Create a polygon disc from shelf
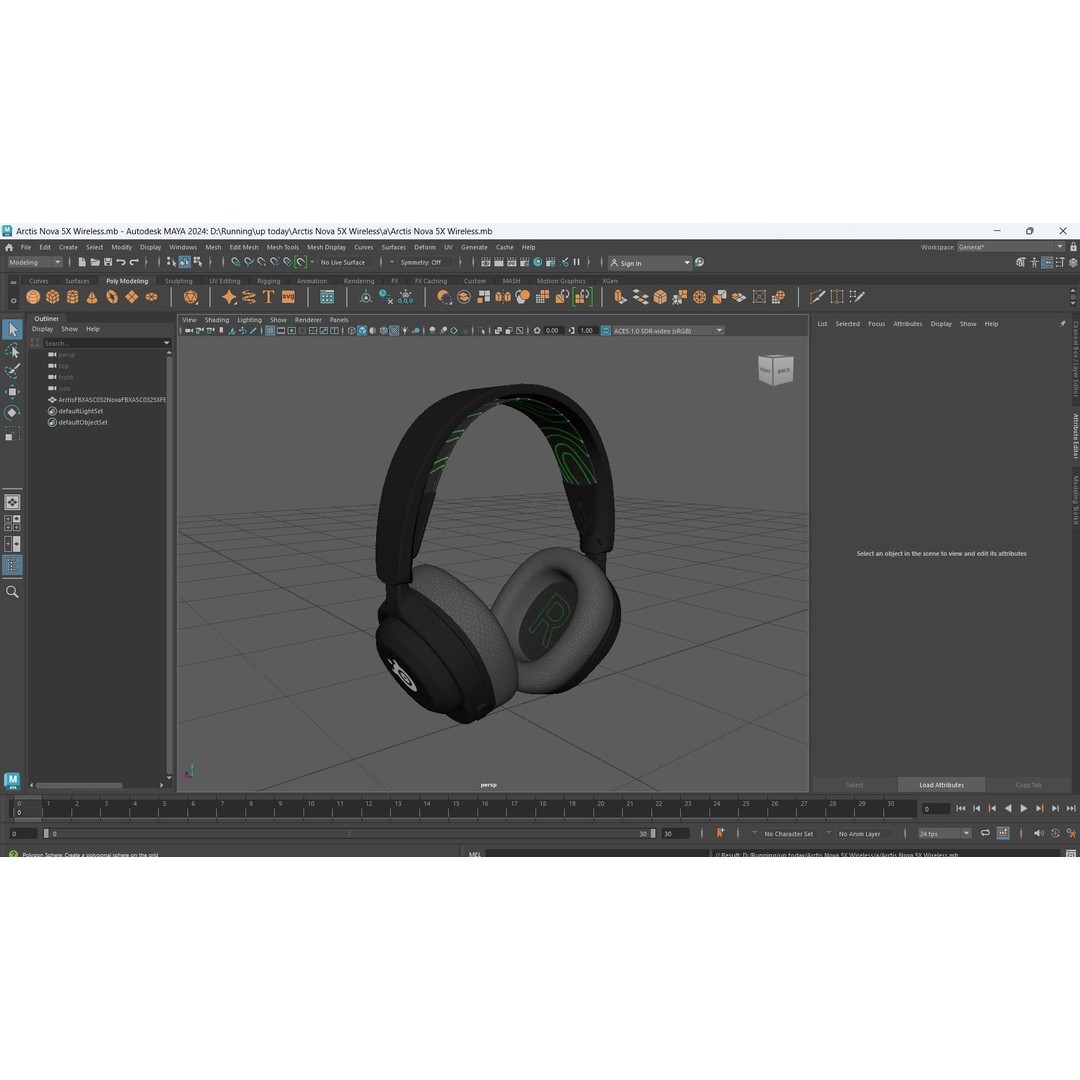 point(152,297)
